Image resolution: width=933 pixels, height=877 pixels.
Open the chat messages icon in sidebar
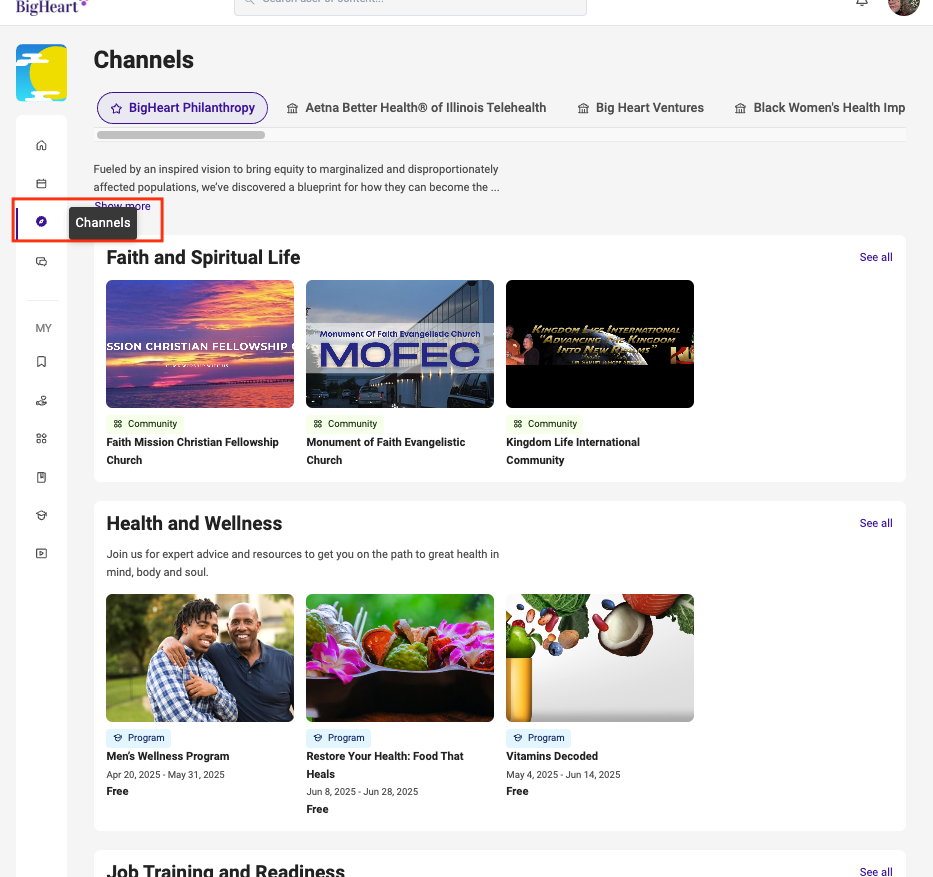41,261
